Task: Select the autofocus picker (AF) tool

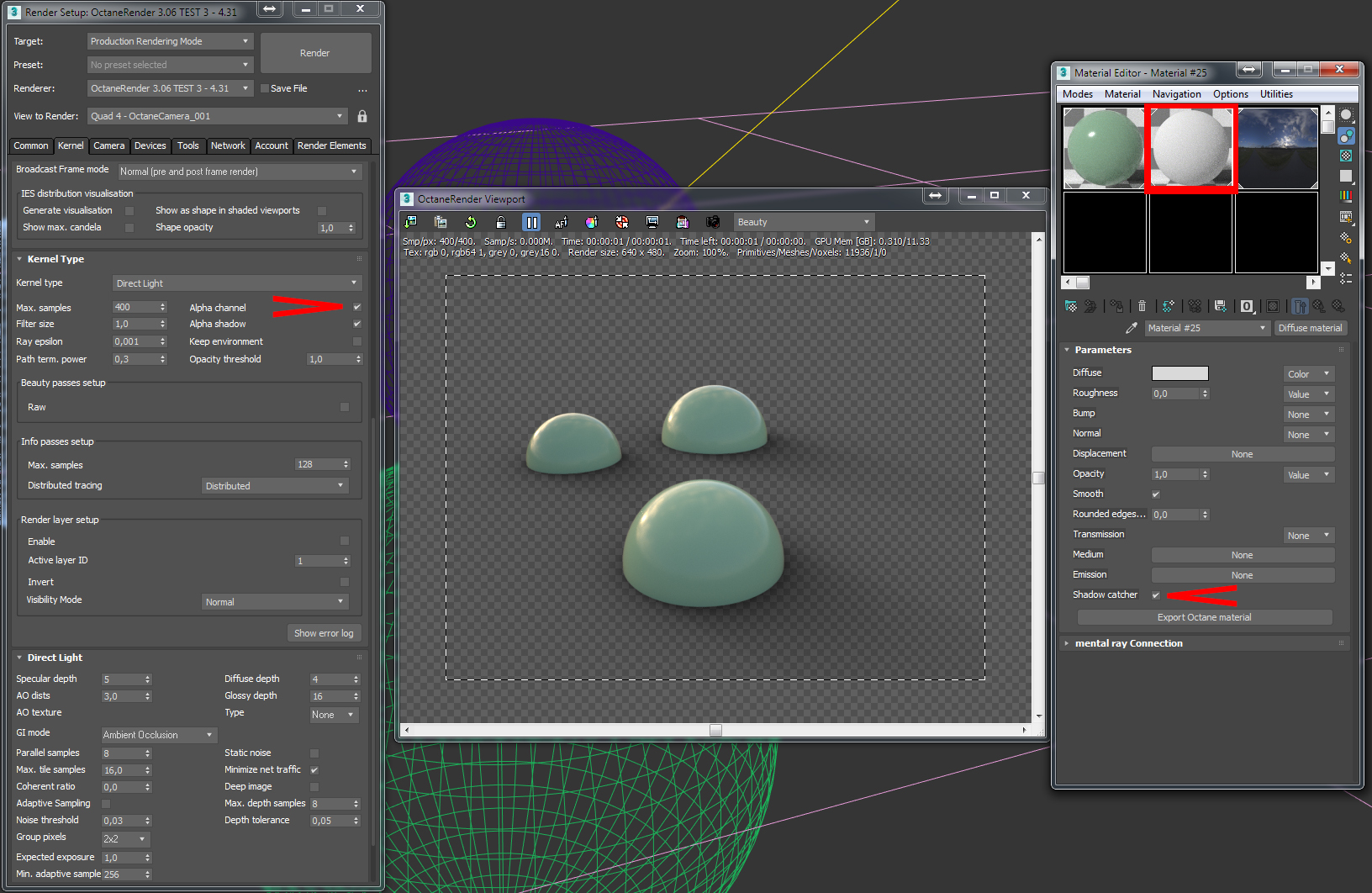Action: point(562,222)
